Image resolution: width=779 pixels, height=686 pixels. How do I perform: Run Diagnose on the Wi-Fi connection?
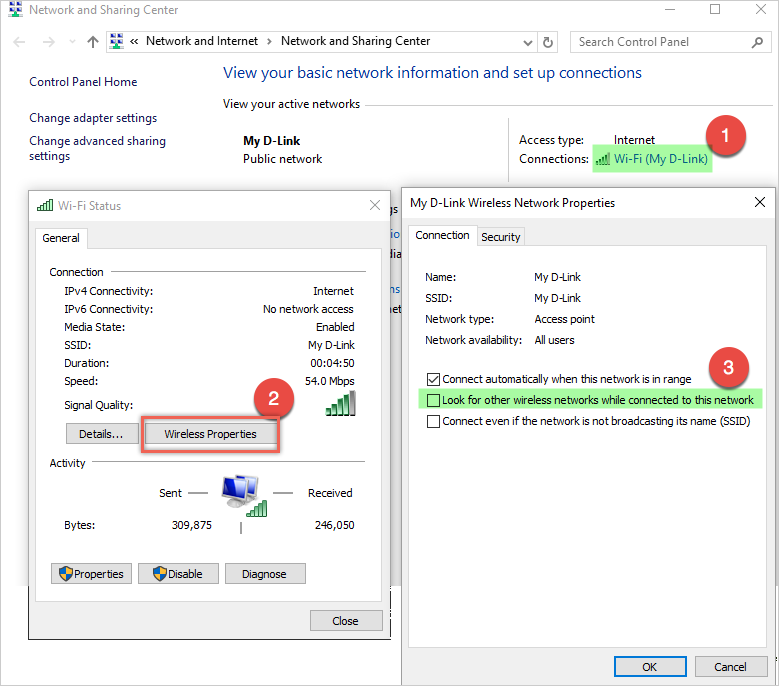(x=265, y=574)
